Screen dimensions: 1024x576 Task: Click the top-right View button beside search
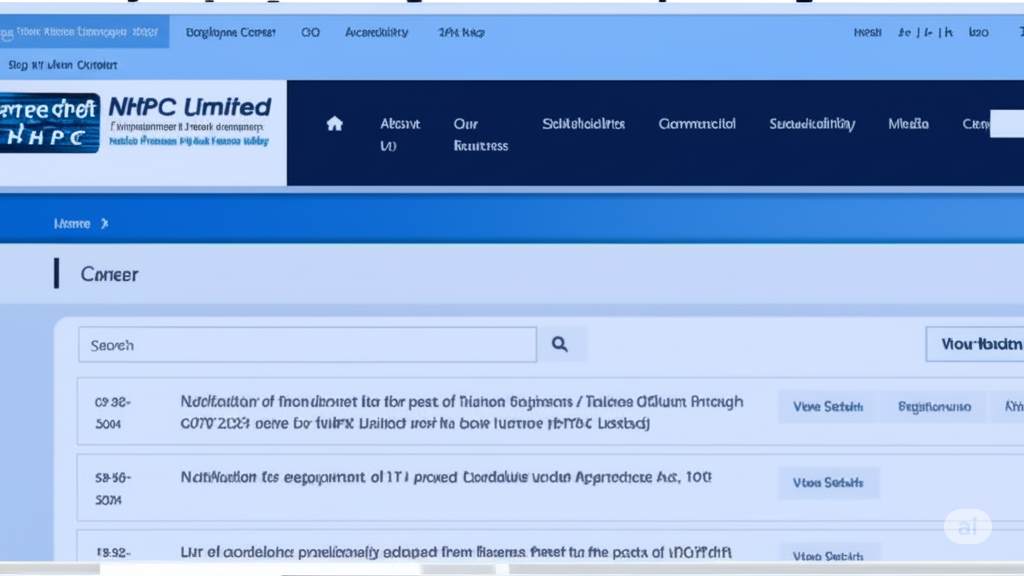[x=975, y=344]
